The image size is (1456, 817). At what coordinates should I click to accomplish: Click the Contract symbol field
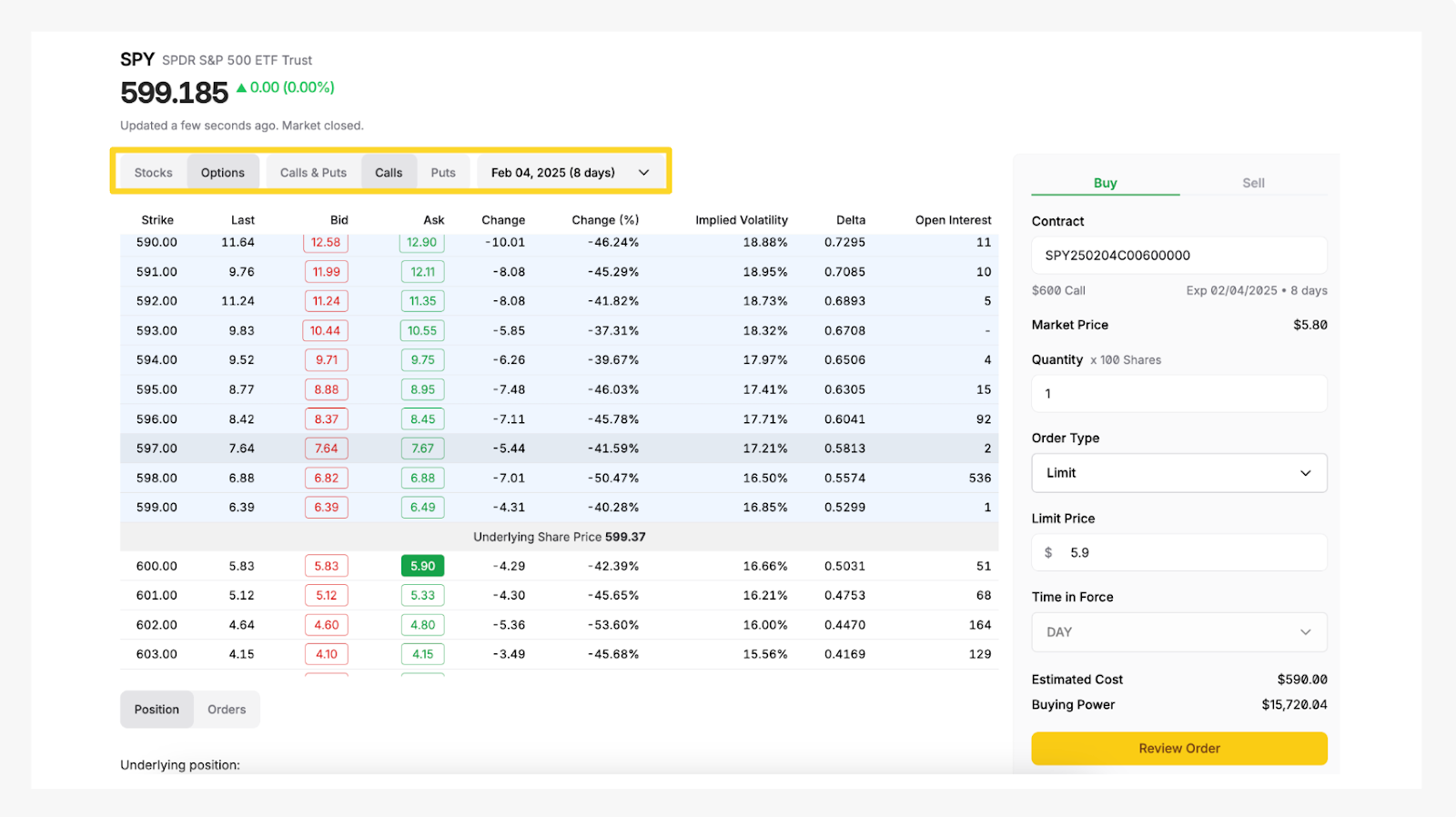pos(1179,256)
